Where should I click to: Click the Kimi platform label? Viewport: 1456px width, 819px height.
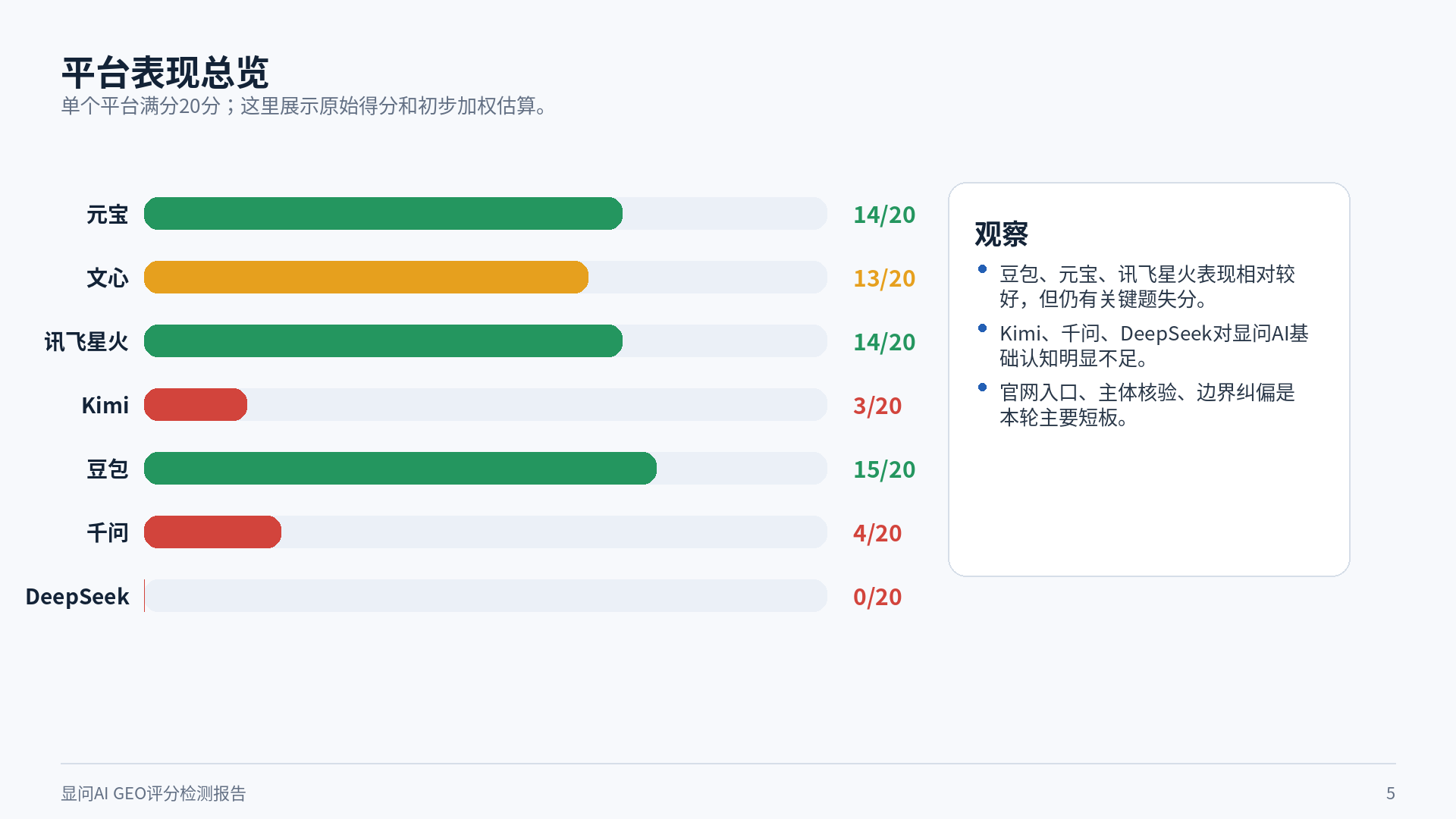pyautogui.click(x=105, y=406)
